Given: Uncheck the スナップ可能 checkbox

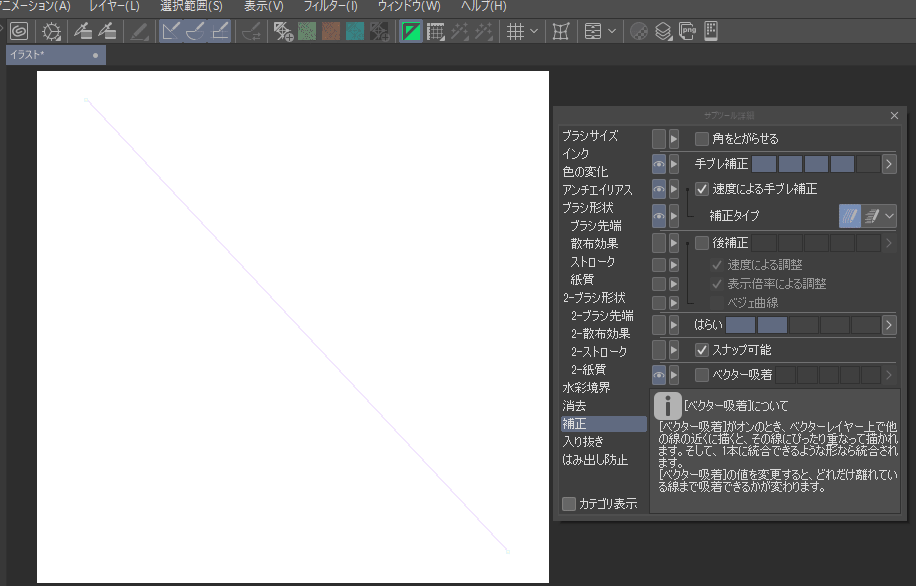Looking at the screenshot, I should (x=702, y=351).
